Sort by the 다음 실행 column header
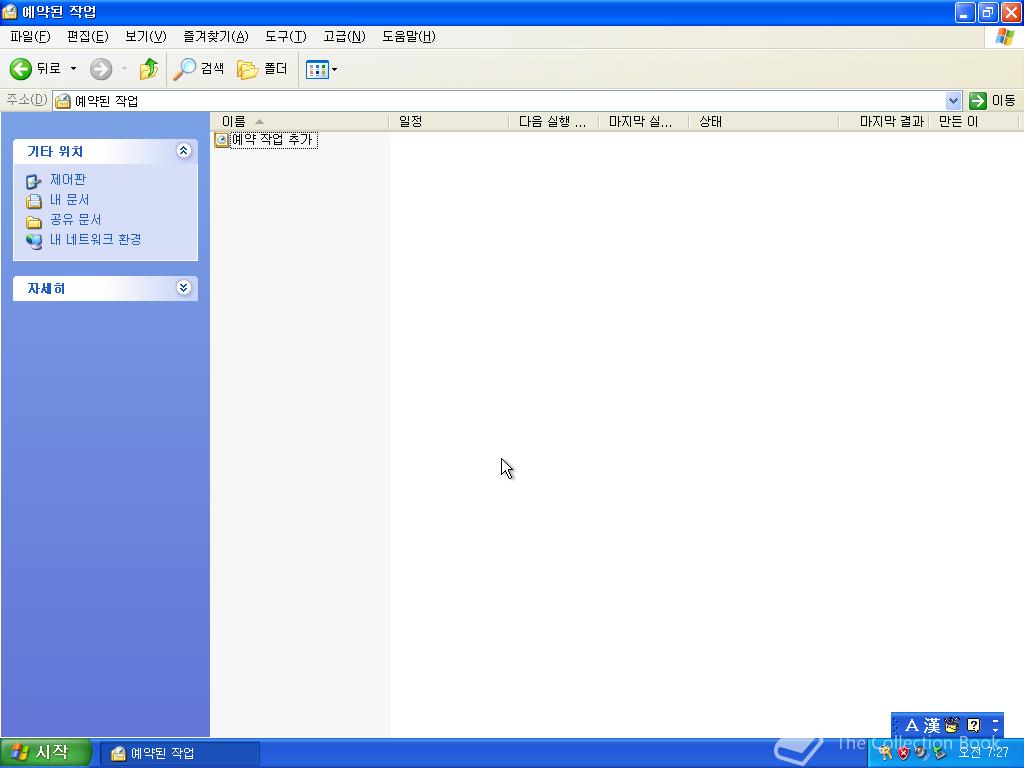Screen dimensions: 1024x768 554,121
